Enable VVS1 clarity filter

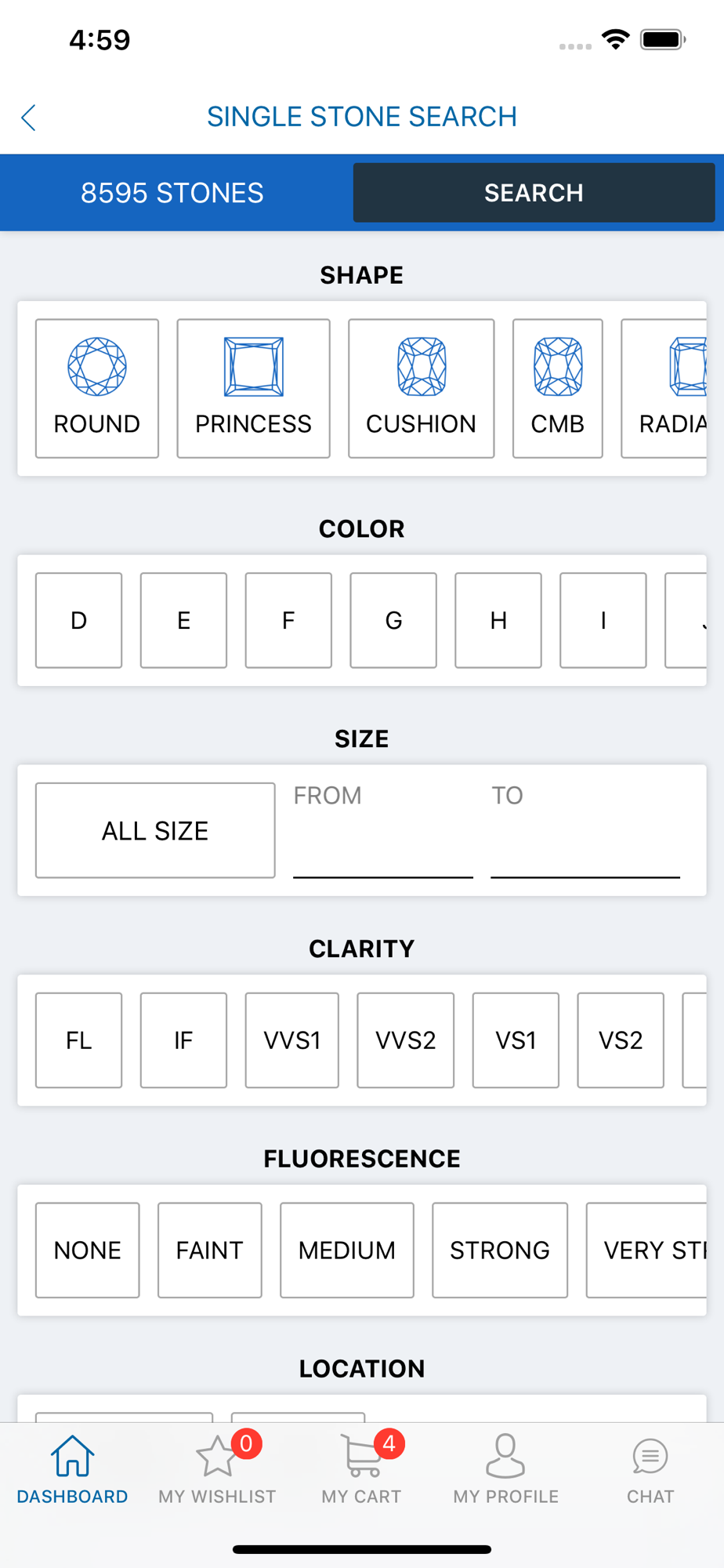(292, 1040)
